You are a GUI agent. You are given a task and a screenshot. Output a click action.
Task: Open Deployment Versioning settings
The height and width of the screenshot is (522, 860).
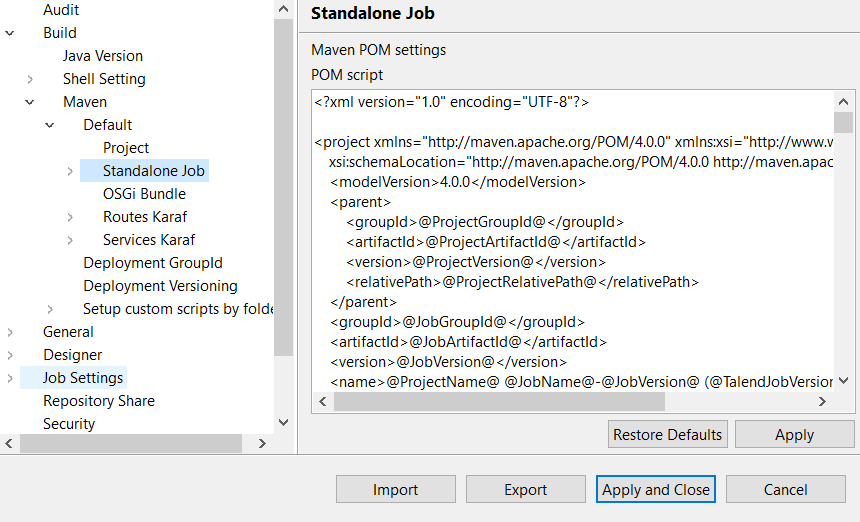160,286
